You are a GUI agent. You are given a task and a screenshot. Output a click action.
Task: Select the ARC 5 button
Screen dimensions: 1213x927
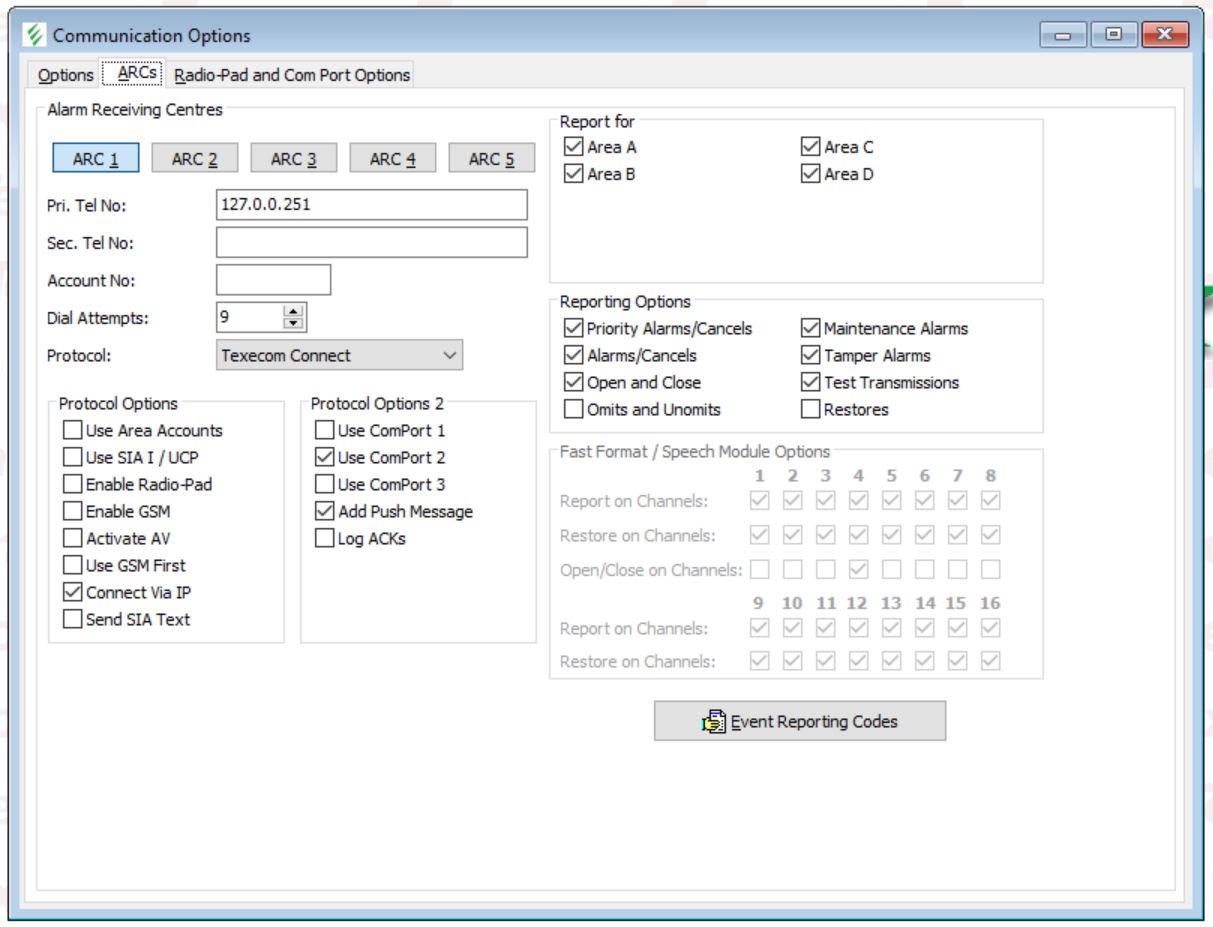pyautogui.click(x=491, y=160)
